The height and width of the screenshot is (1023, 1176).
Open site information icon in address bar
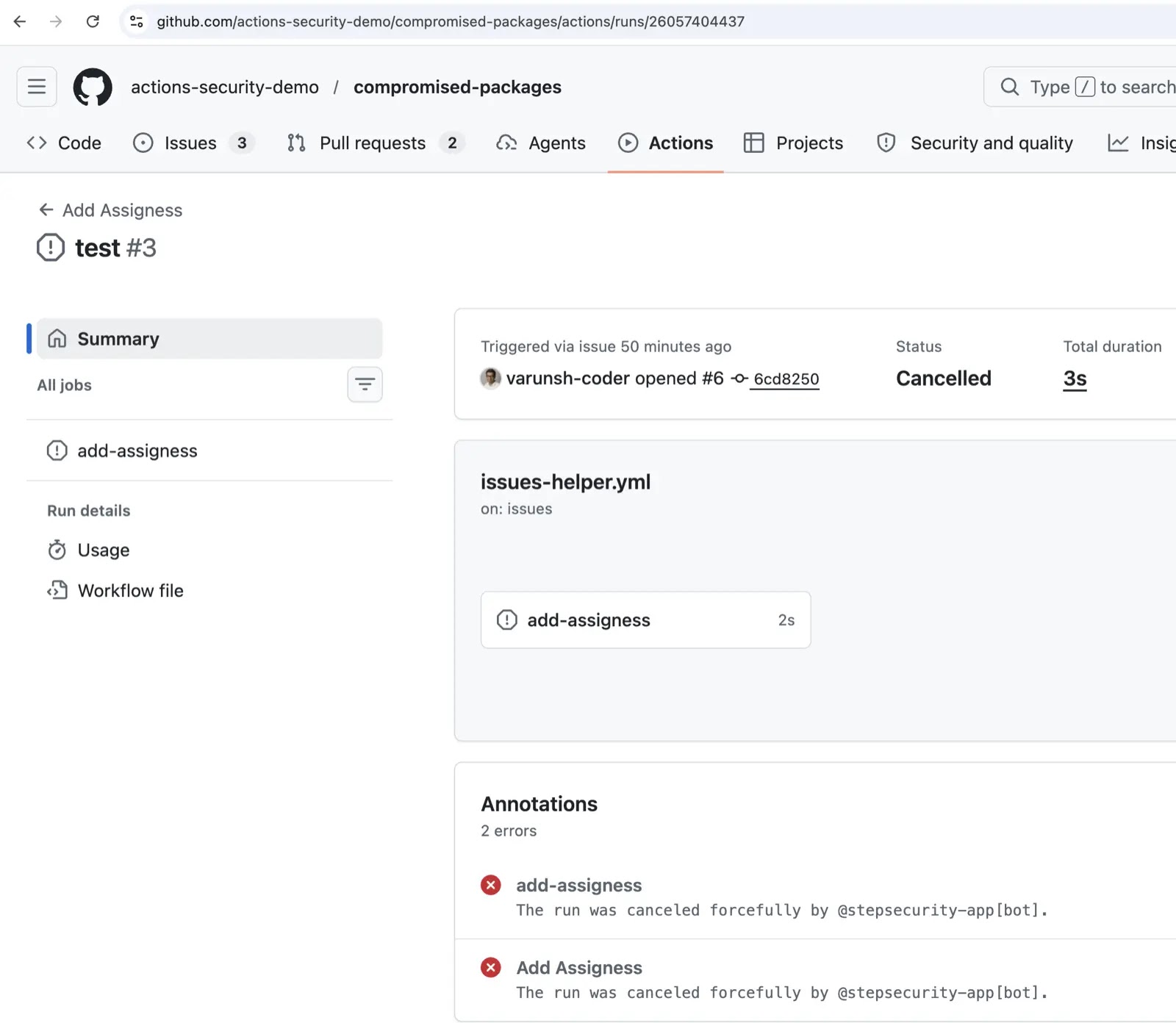point(137,21)
